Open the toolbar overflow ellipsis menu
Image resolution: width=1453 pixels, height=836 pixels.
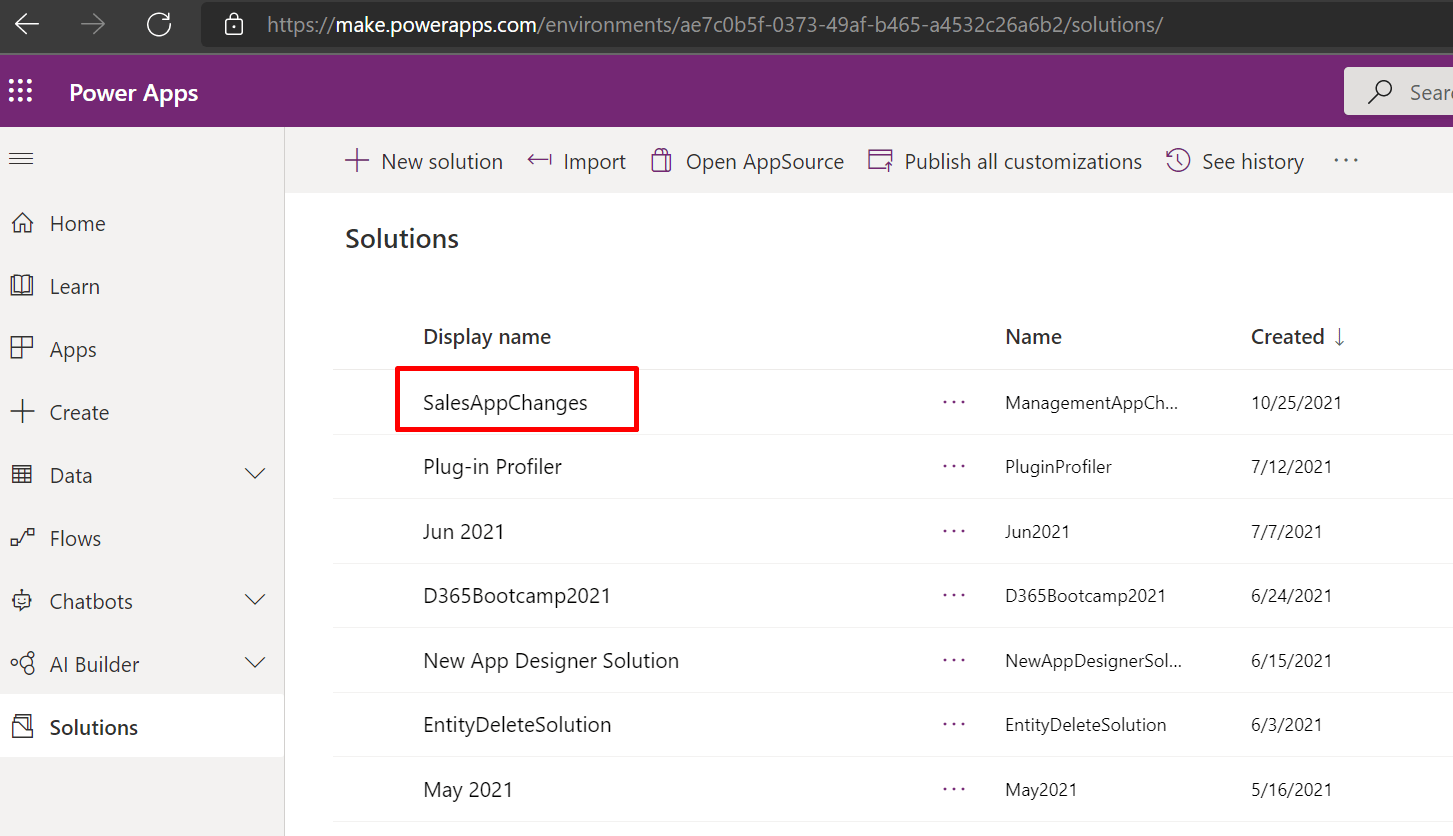pyautogui.click(x=1346, y=161)
